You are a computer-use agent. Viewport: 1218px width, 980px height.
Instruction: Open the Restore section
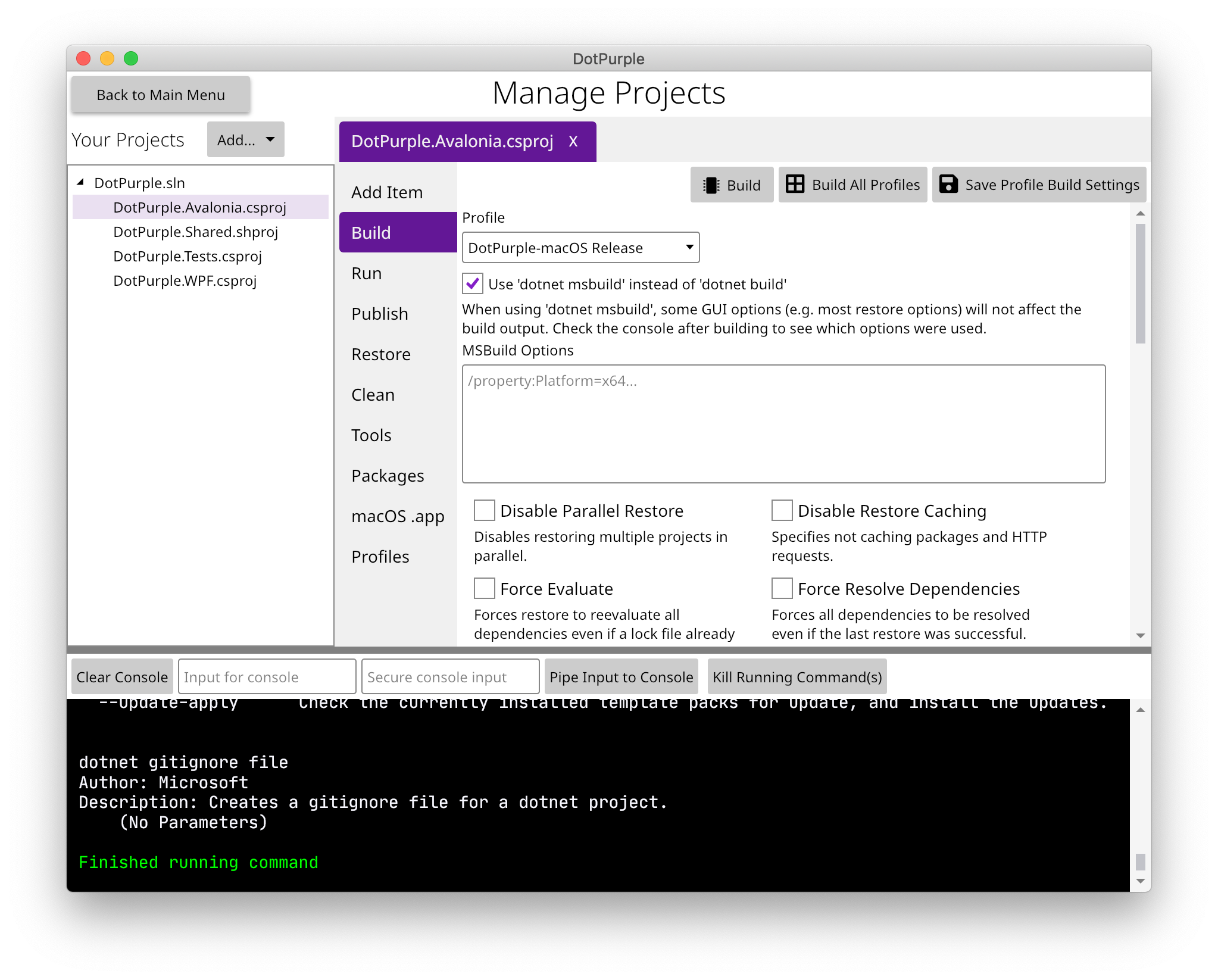pyautogui.click(x=398, y=354)
